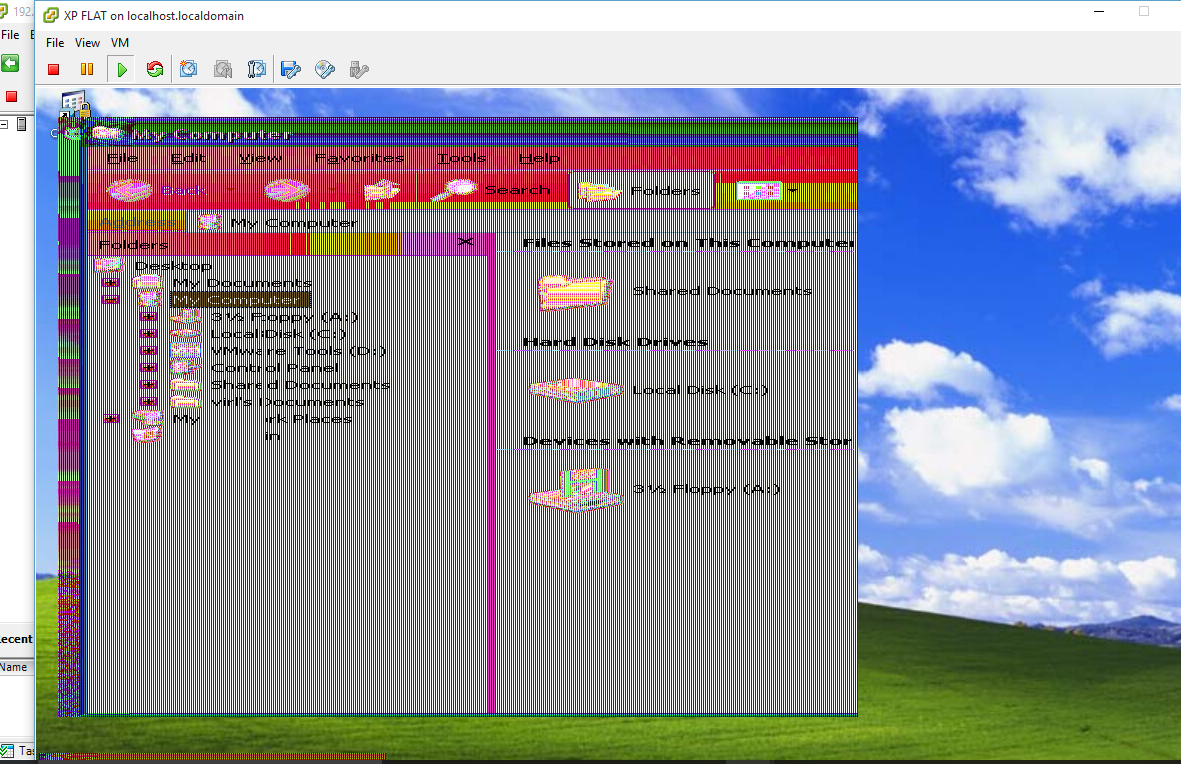
Task: Select My Network Places in folder tree
Action: (262, 419)
